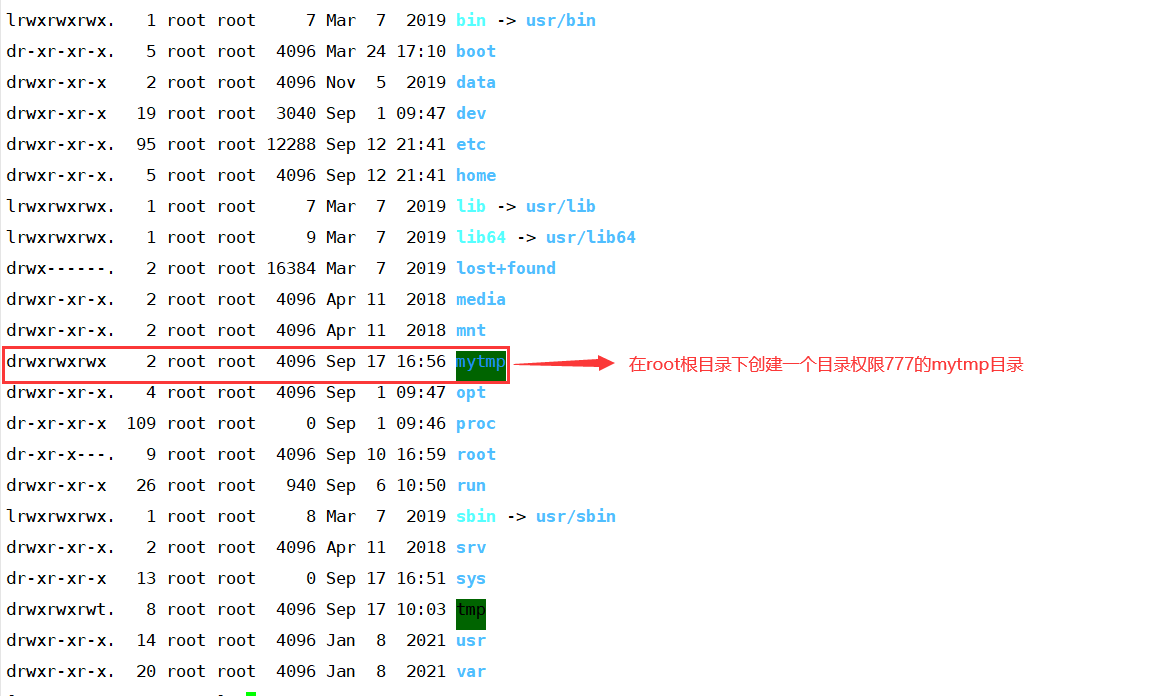Click the size value '3040' in dev row
The image size is (1170, 696).
click(x=296, y=113)
